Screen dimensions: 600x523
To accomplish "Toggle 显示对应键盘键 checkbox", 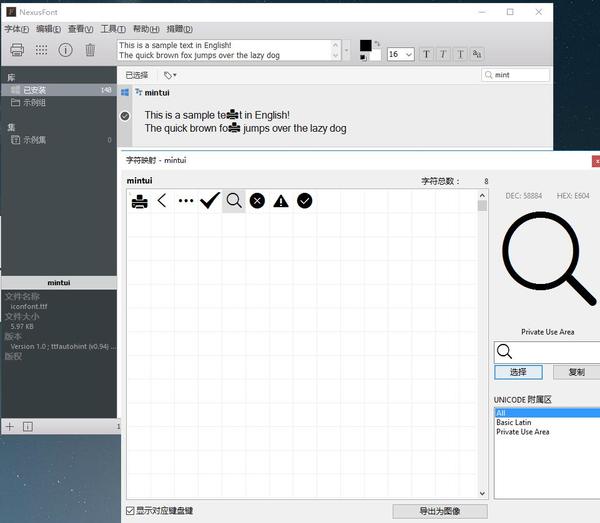I will point(130,511).
